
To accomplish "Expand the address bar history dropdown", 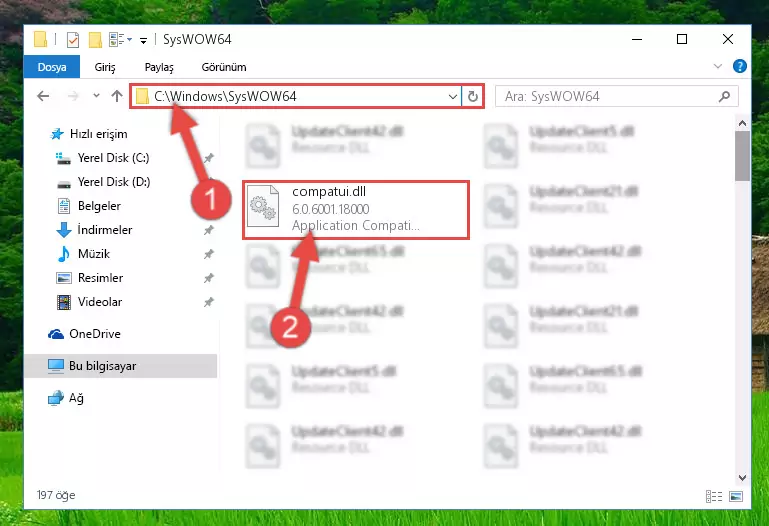I will tap(453, 97).
